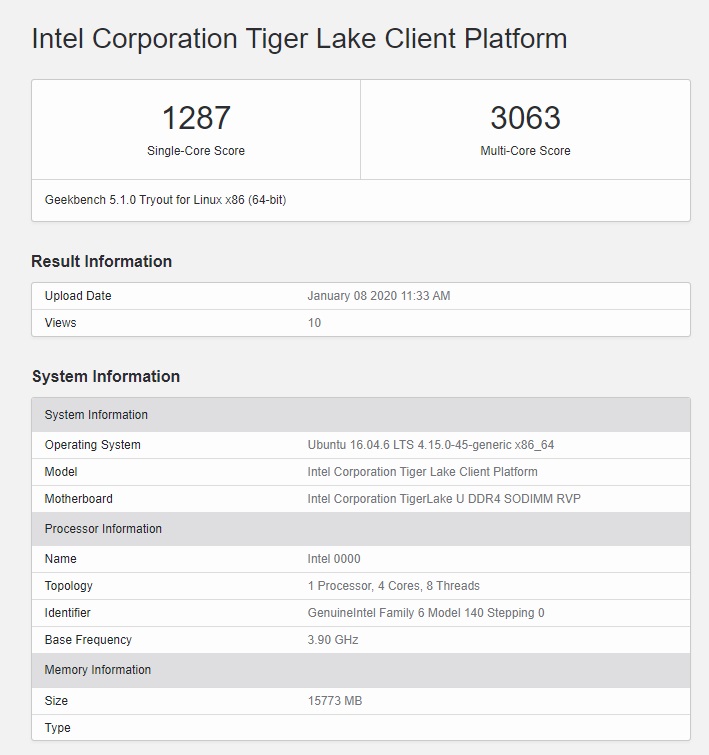Click the Processor Information header row

coord(361,529)
